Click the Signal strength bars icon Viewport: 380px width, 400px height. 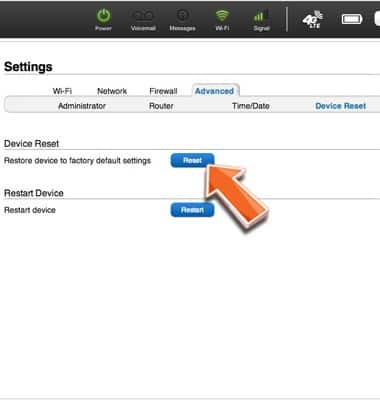click(261, 15)
